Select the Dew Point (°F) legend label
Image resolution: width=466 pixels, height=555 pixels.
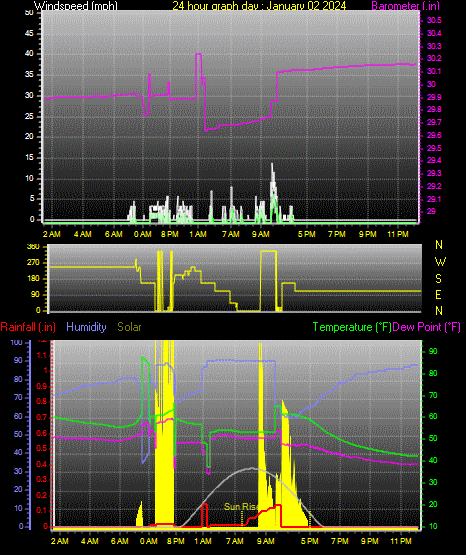[427, 327]
